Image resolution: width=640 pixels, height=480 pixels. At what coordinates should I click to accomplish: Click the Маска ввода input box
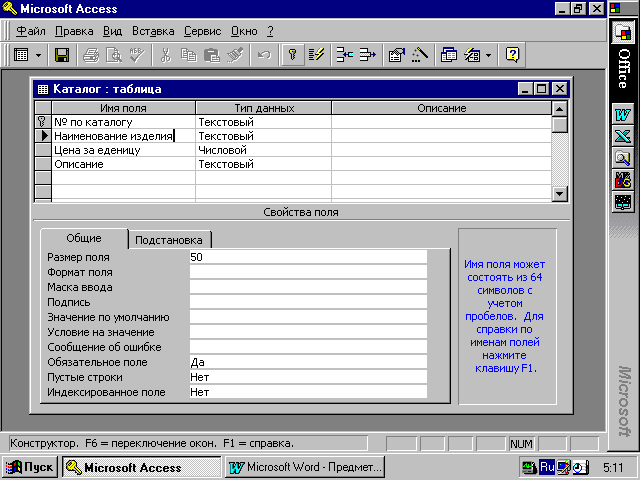coord(308,287)
